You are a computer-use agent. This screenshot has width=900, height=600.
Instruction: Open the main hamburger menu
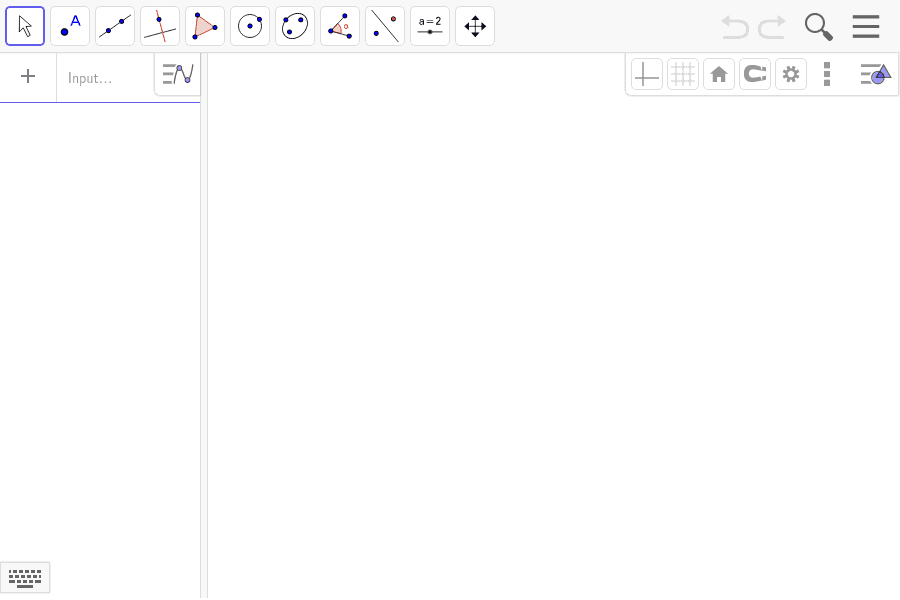pos(866,26)
